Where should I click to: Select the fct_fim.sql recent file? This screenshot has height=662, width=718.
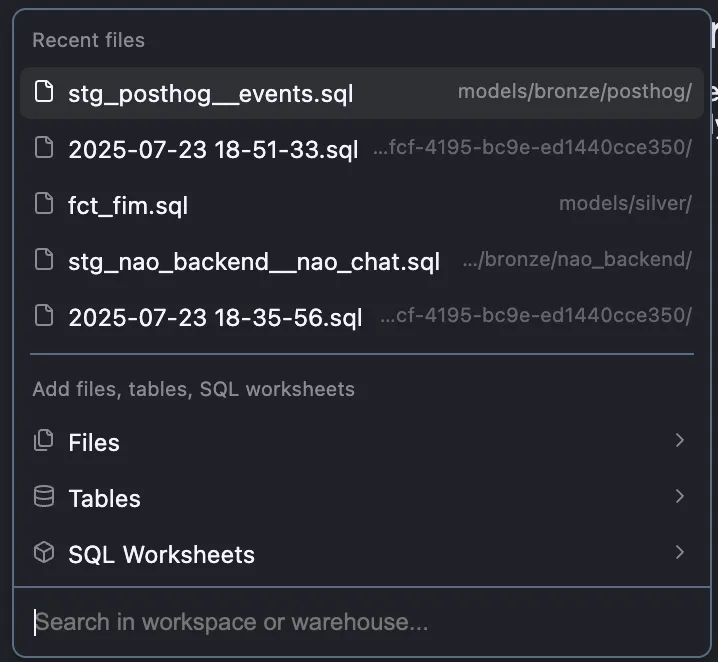[128, 206]
